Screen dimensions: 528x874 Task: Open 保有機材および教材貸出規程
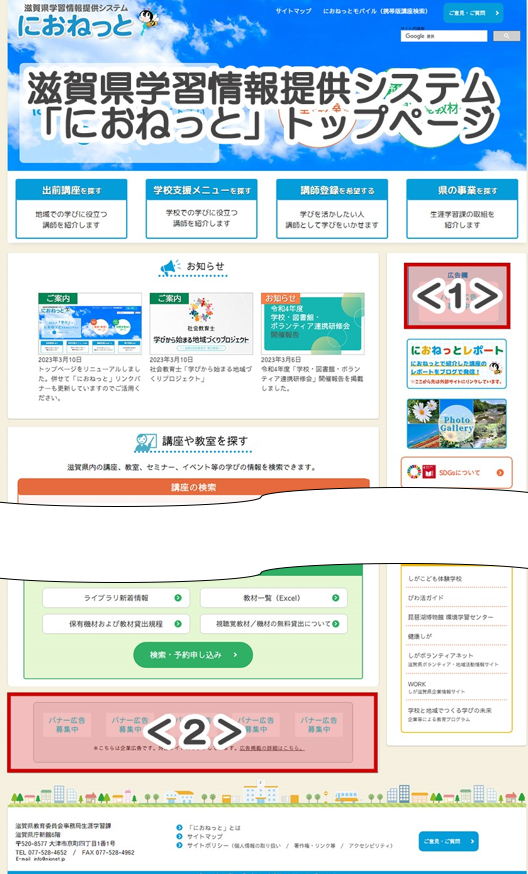click(116, 624)
